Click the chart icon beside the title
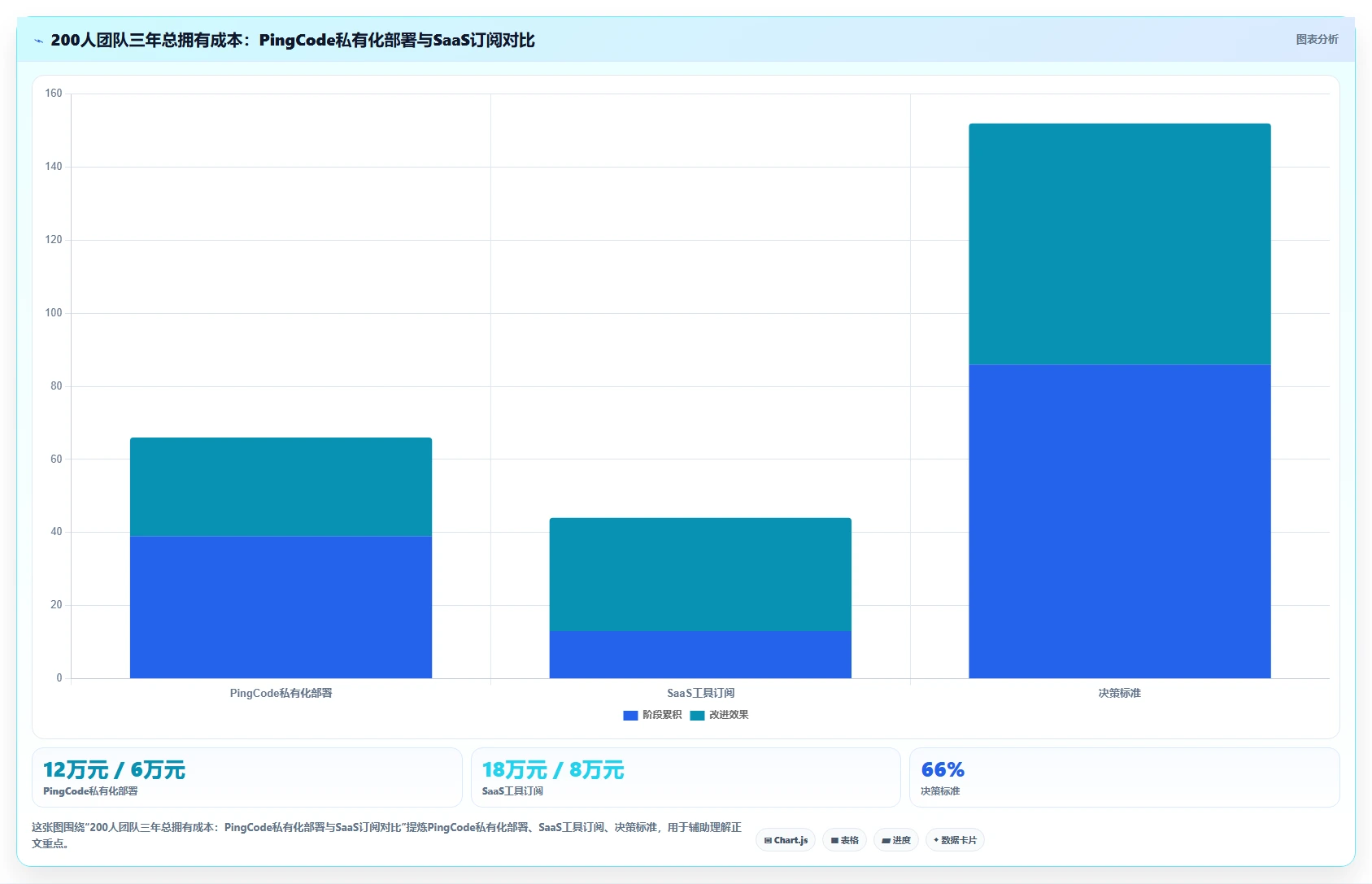 [x=38, y=41]
